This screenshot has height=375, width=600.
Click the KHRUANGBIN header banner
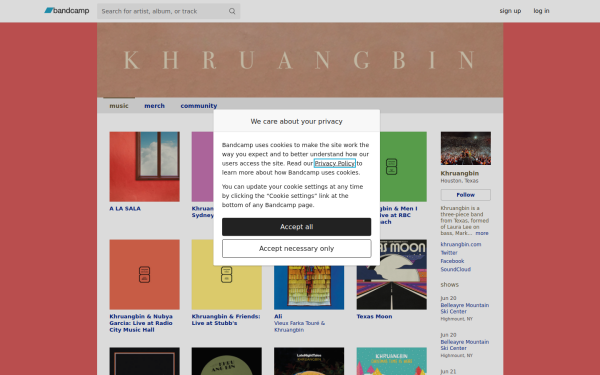[300, 60]
